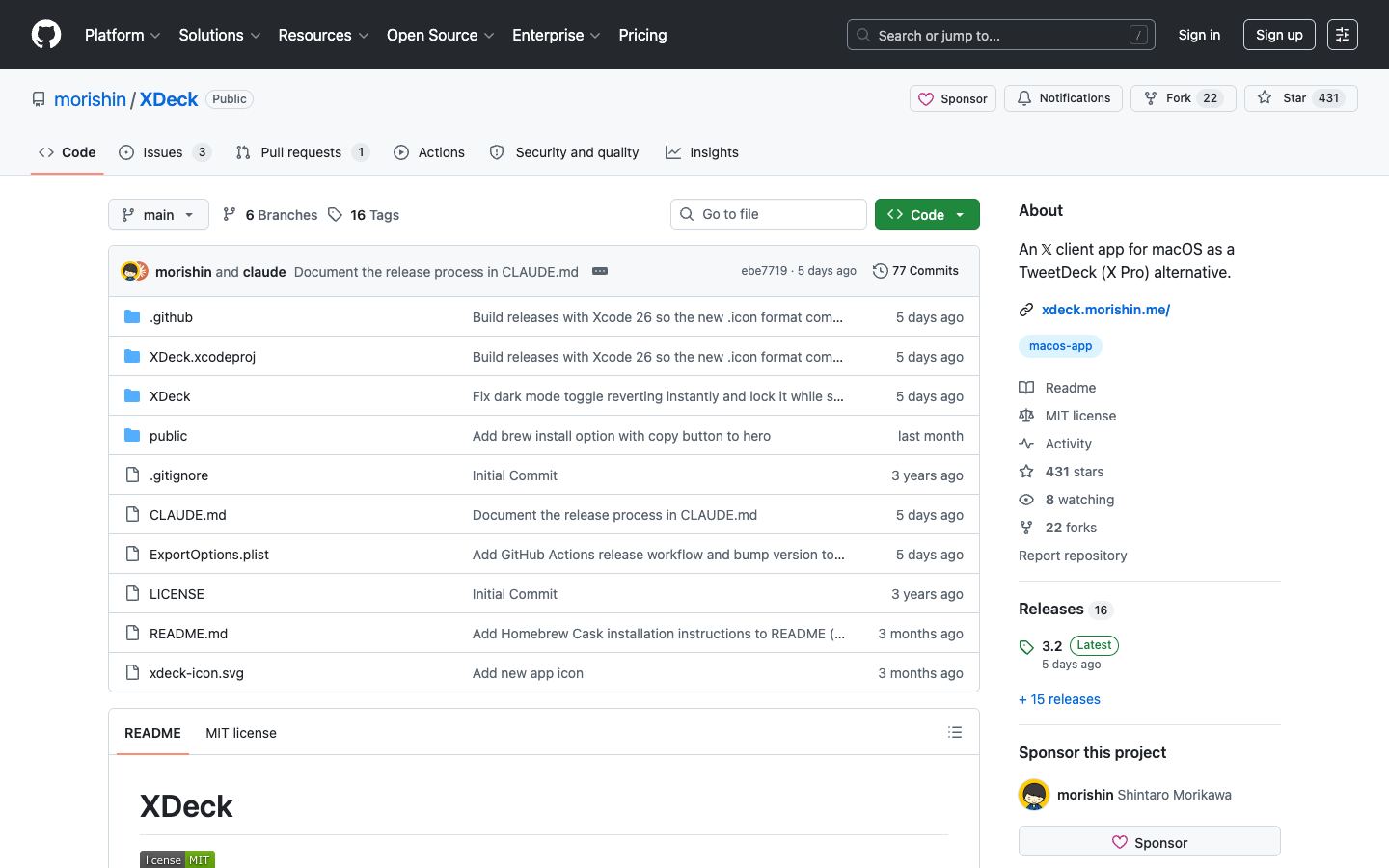
Task: Click the repository icon beside morishin
Action: 39,99
